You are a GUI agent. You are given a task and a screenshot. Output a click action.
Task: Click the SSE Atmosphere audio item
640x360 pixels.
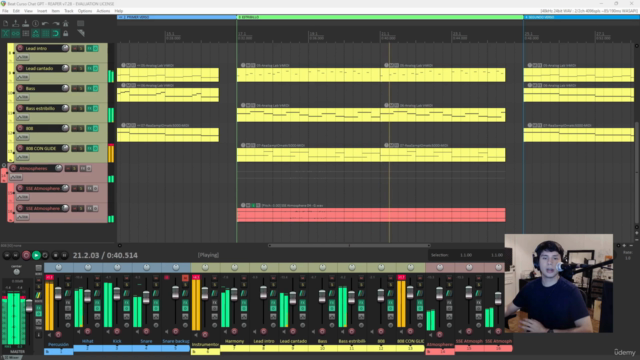pos(371,215)
